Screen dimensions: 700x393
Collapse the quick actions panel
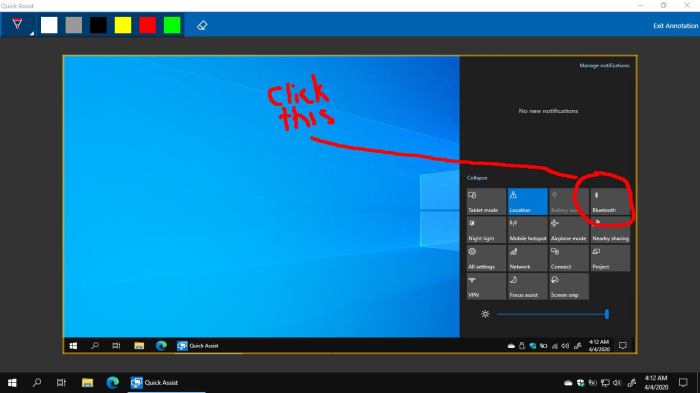tap(477, 178)
